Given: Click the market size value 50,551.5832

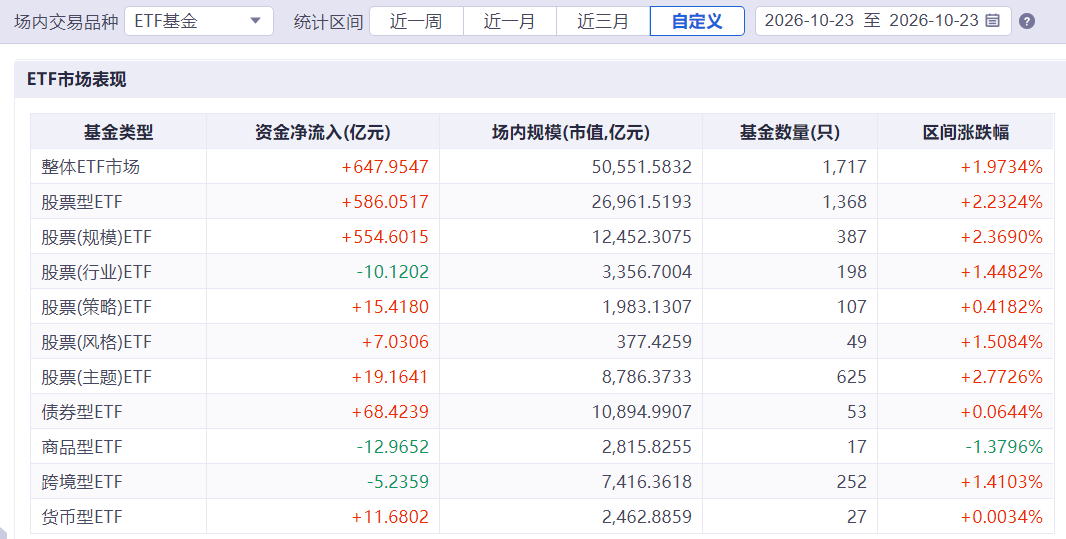Looking at the screenshot, I should point(642,167).
